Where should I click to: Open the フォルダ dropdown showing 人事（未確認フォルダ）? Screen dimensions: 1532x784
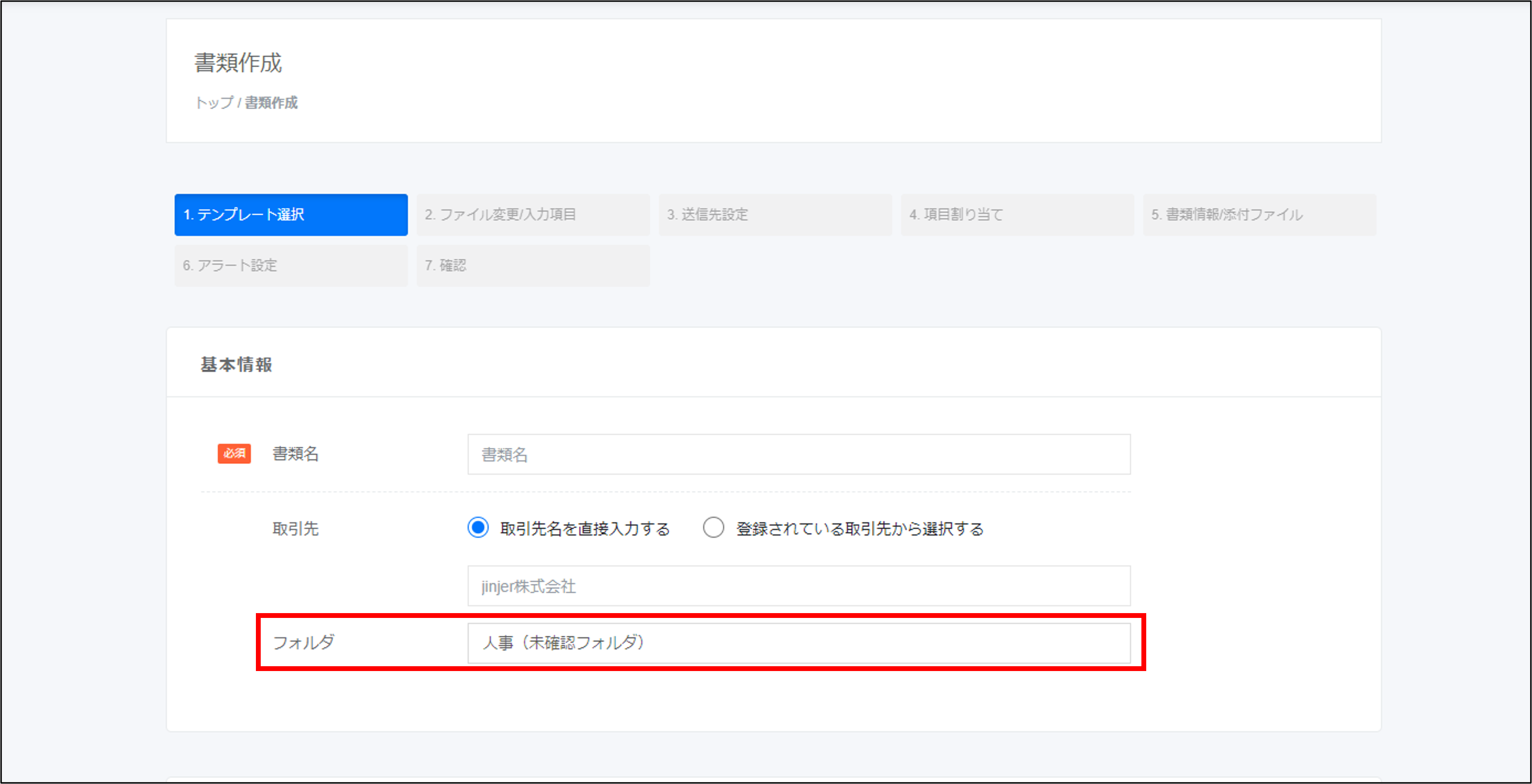[799, 643]
